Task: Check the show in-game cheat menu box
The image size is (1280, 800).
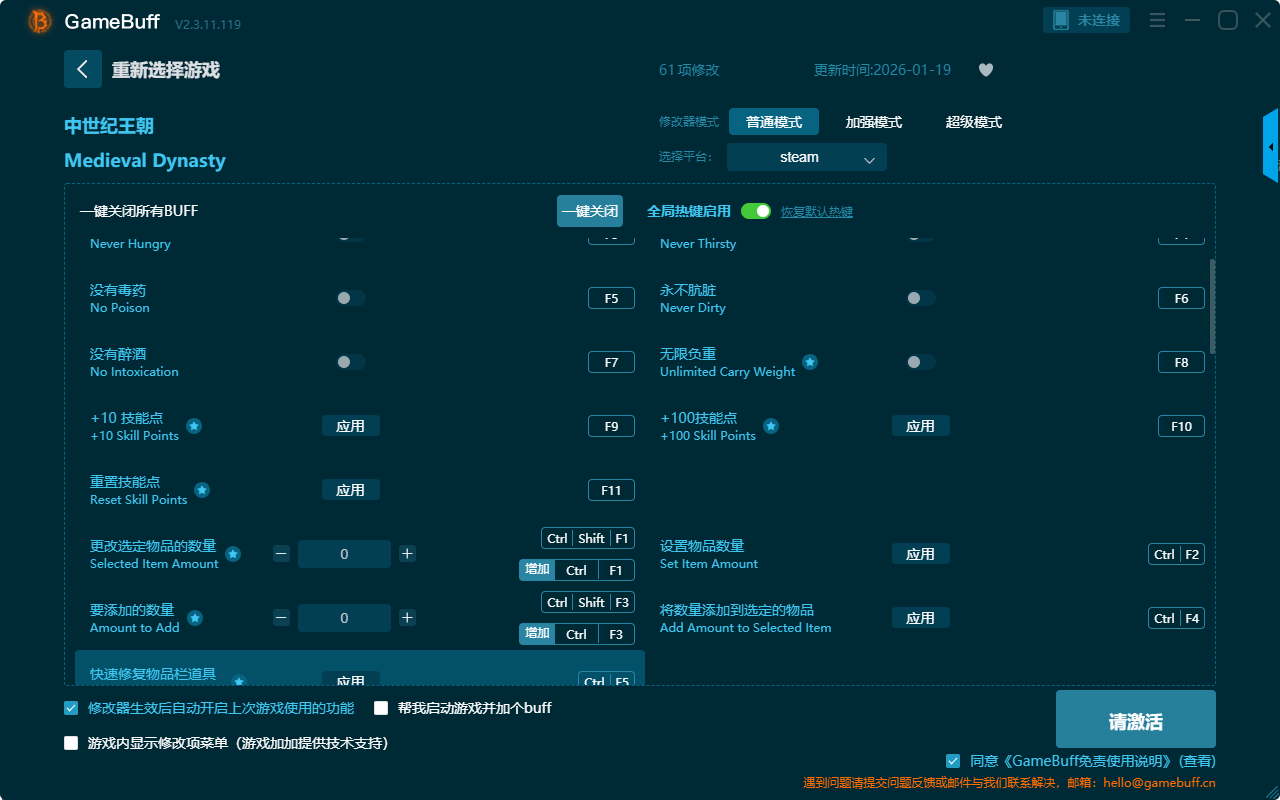Action: point(71,743)
